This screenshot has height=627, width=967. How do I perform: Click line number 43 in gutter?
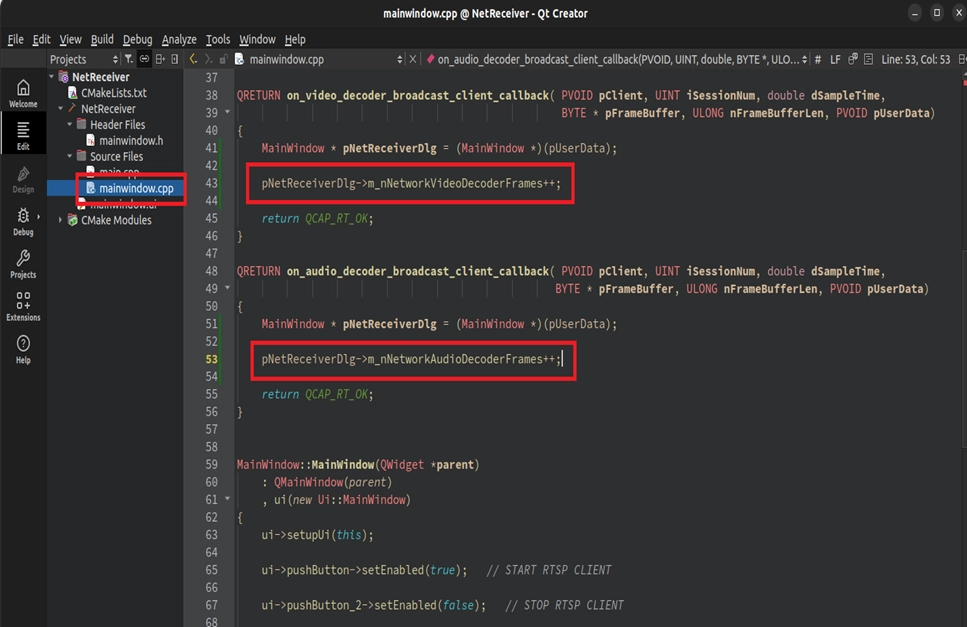pos(212,184)
